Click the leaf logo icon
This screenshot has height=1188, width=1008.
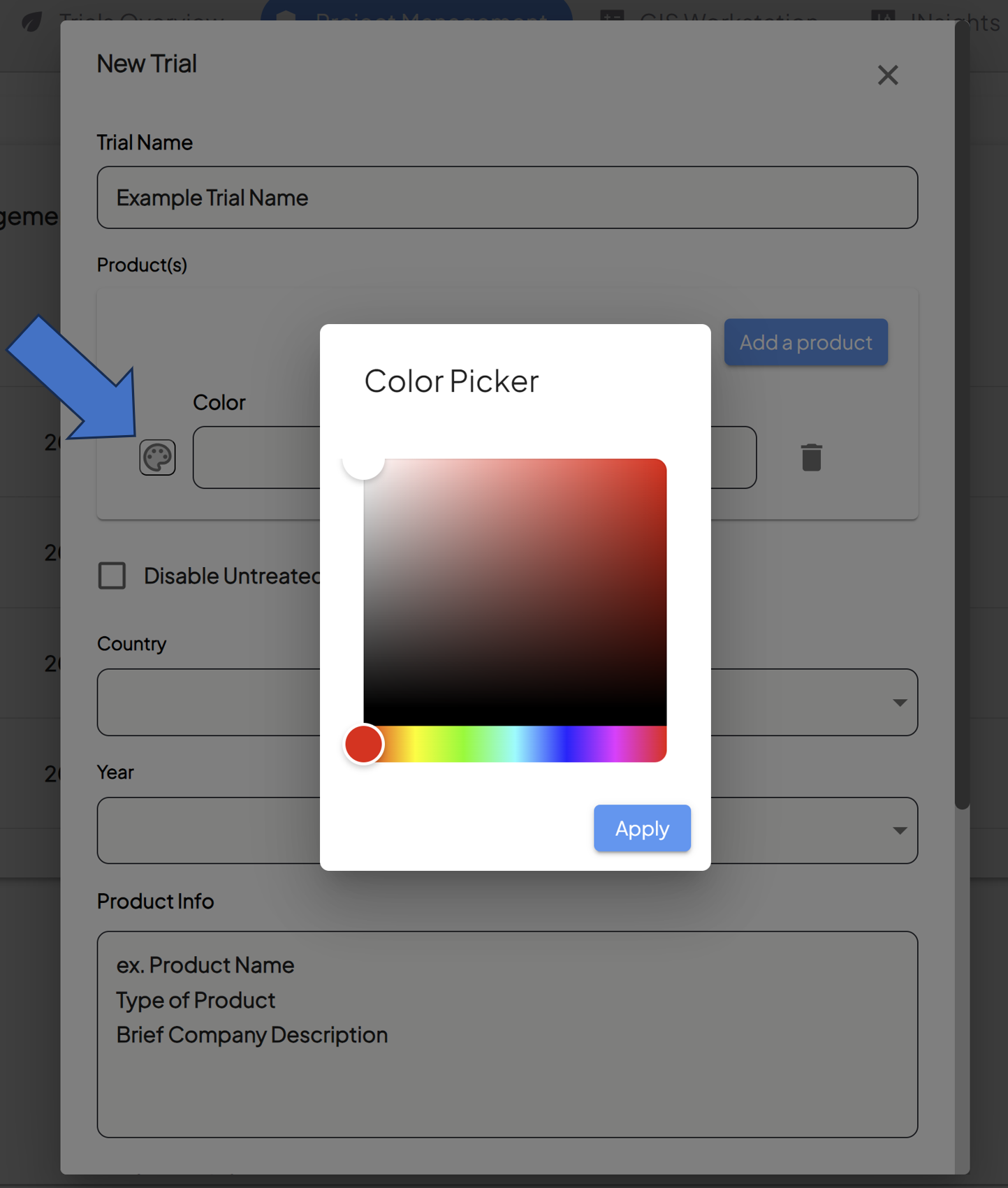point(31,22)
